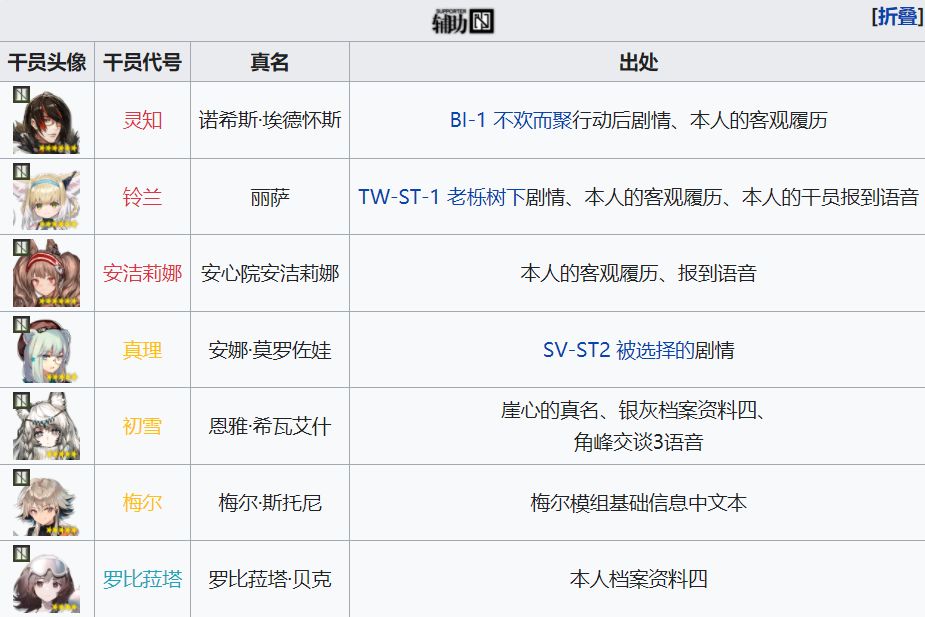Open the 梅尔 operator page link
This screenshot has height=617, width=925.
coord(142,503)
